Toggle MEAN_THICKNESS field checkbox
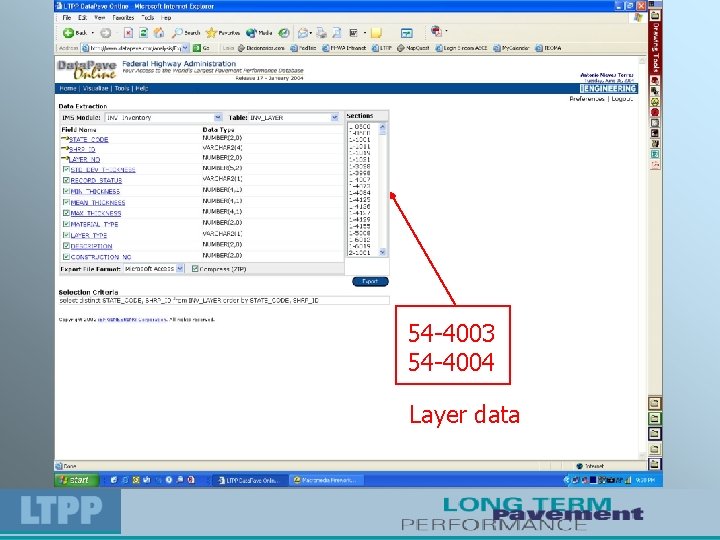This screenshot has height=540, width=720. point(66,202)
